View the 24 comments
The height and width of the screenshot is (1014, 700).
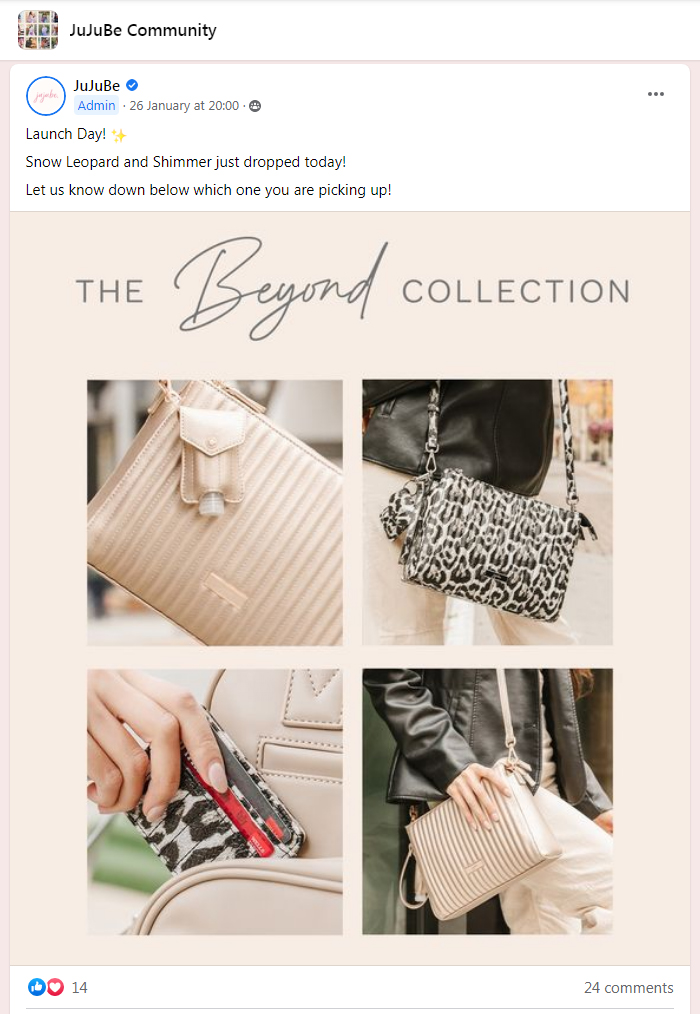(x=628, y=987)
